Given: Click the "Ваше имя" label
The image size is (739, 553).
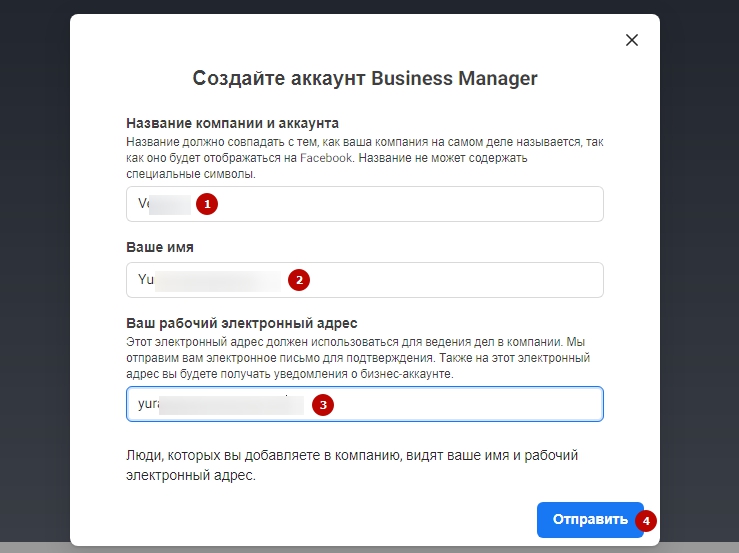Looking at the screenshot, I should 166,246.
